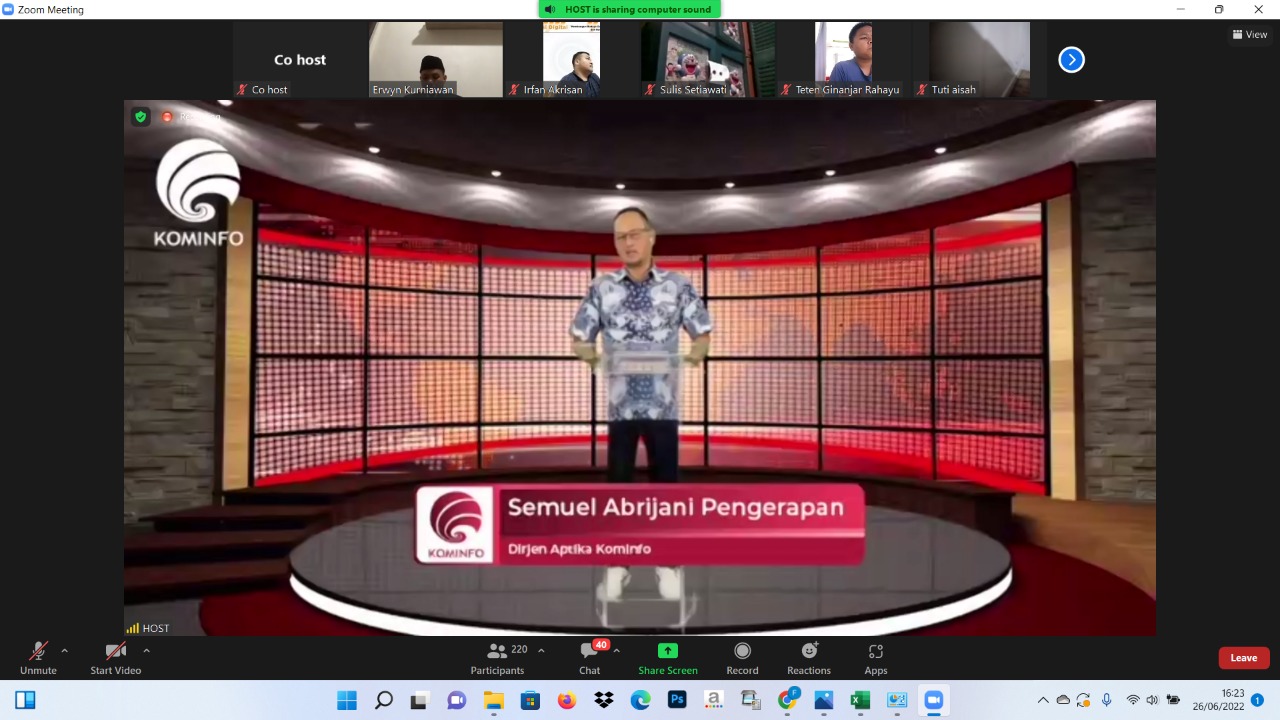Switch to Chrome in taskbar
The image size is (1280, 720).
(x=788, y=700)
